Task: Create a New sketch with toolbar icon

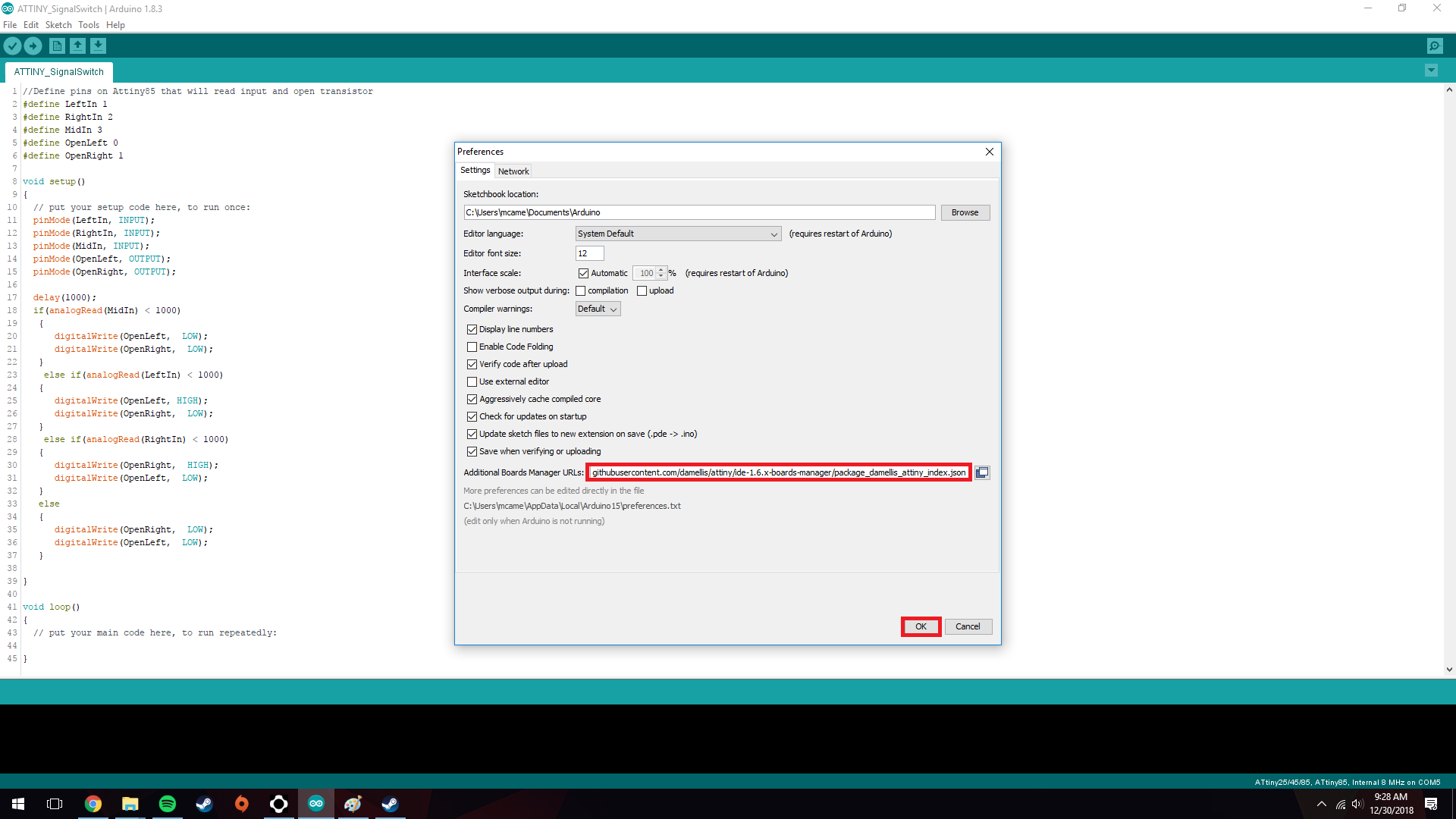Action: (x=57, y=46)
